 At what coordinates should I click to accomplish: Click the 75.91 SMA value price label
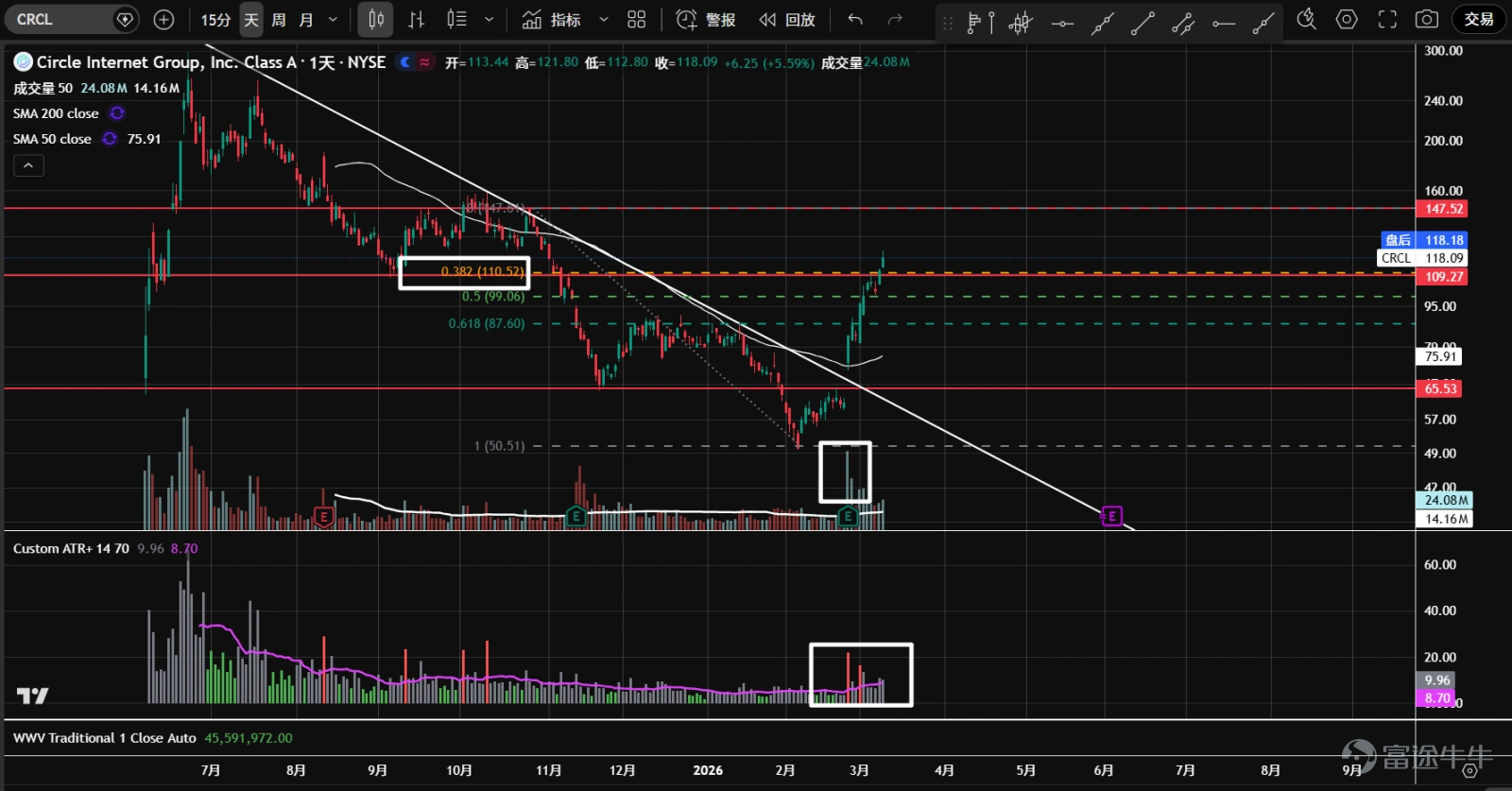pos(1440,356)
